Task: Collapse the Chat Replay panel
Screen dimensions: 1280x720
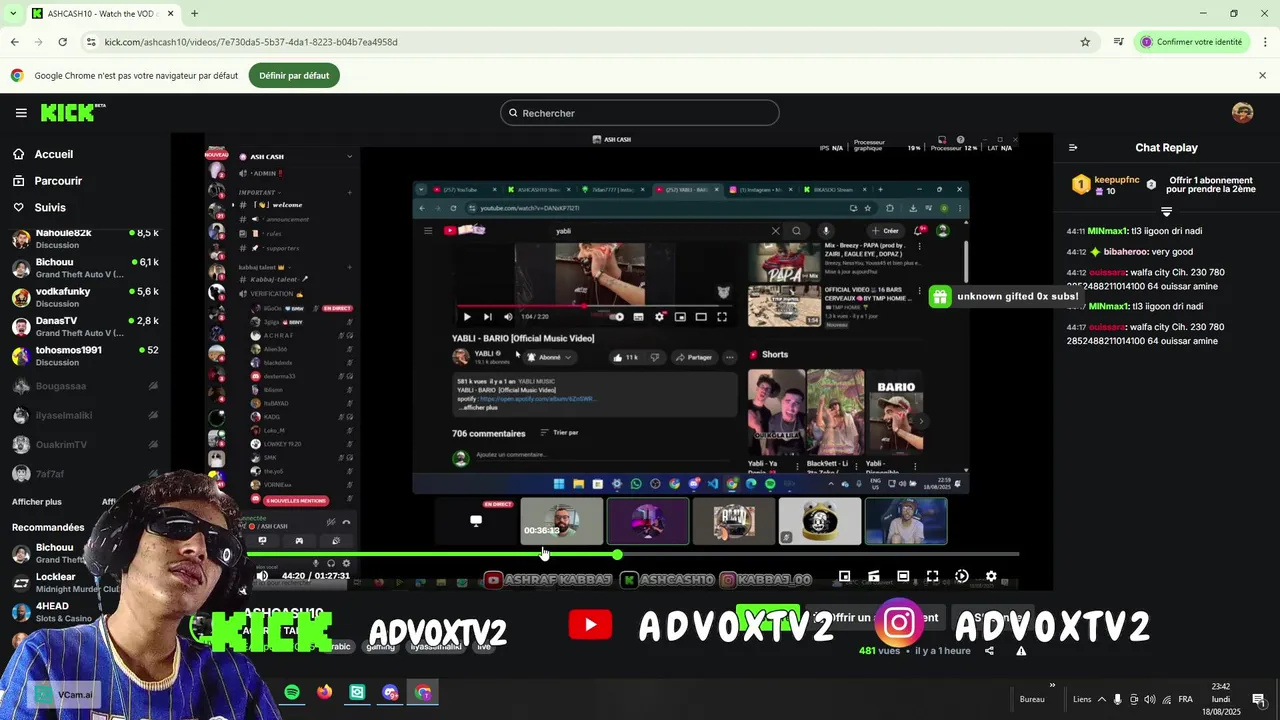Action: 1073,147
